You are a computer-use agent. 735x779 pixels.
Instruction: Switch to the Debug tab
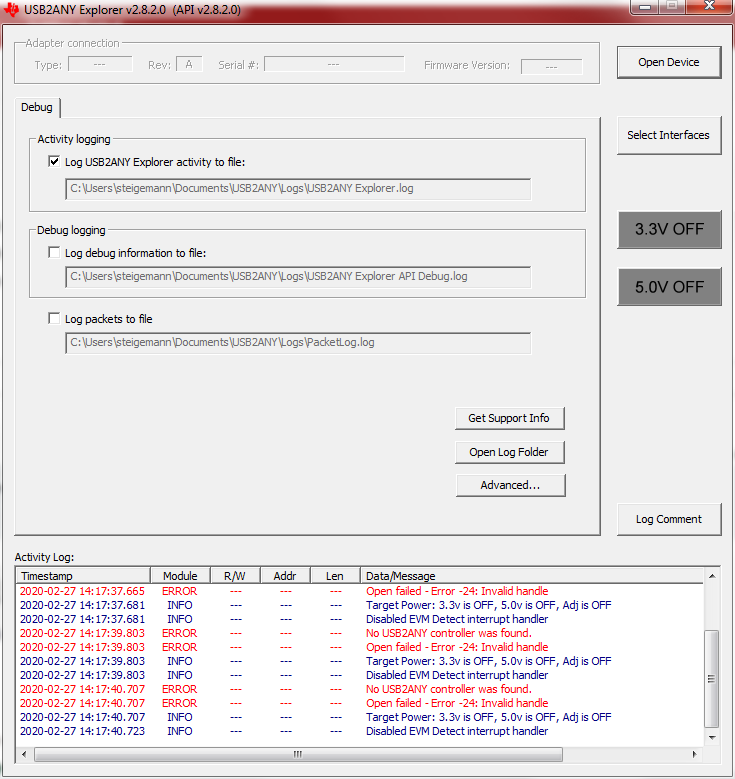(37, 107)
